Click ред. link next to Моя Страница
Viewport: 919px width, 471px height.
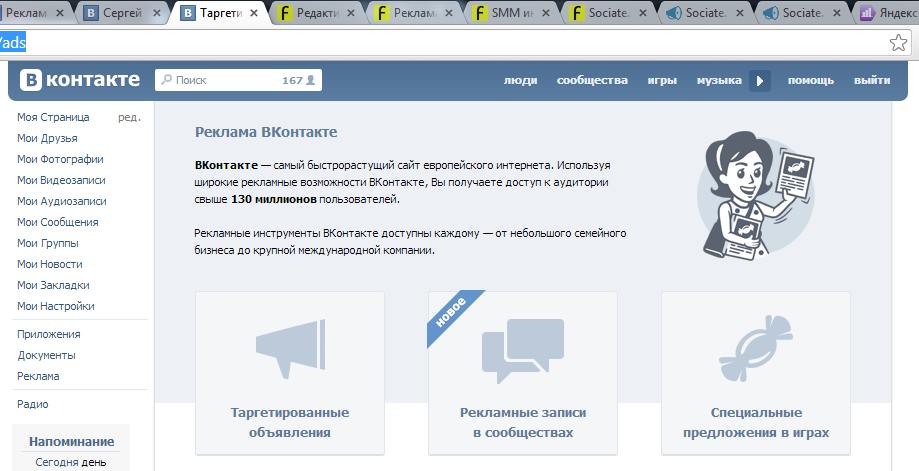tap(130, 117)
